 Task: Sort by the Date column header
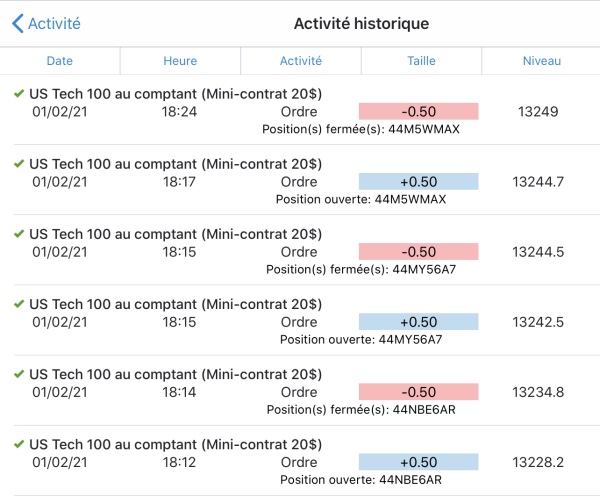coord(60,61)
